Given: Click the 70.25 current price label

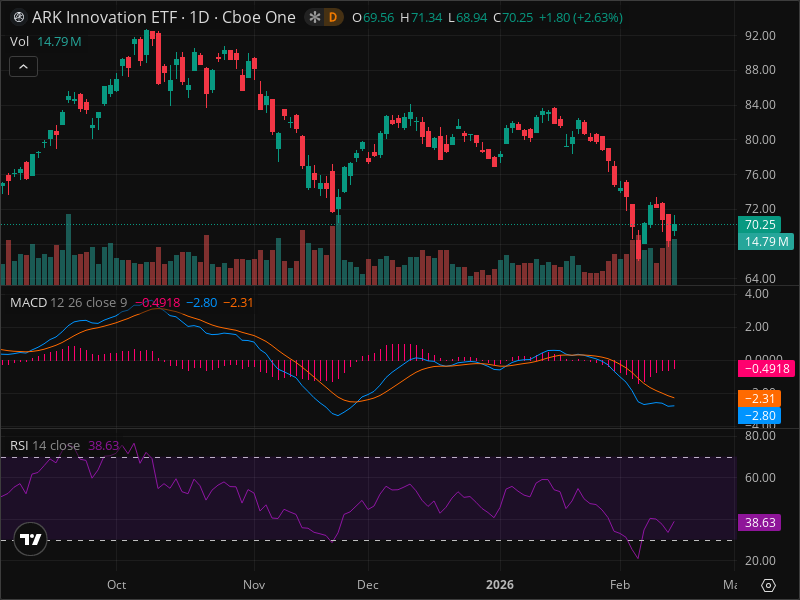Looking at the screenshot, I should pos(759,224).
